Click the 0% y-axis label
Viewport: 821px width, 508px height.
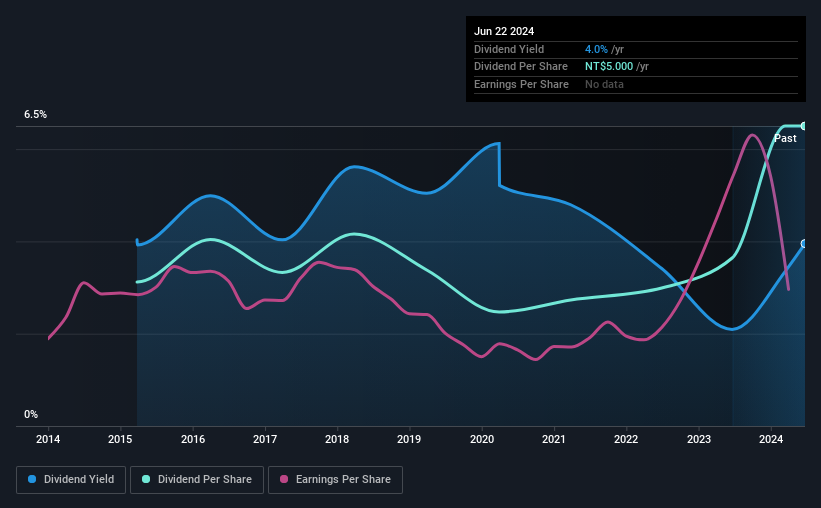[31, 414]
